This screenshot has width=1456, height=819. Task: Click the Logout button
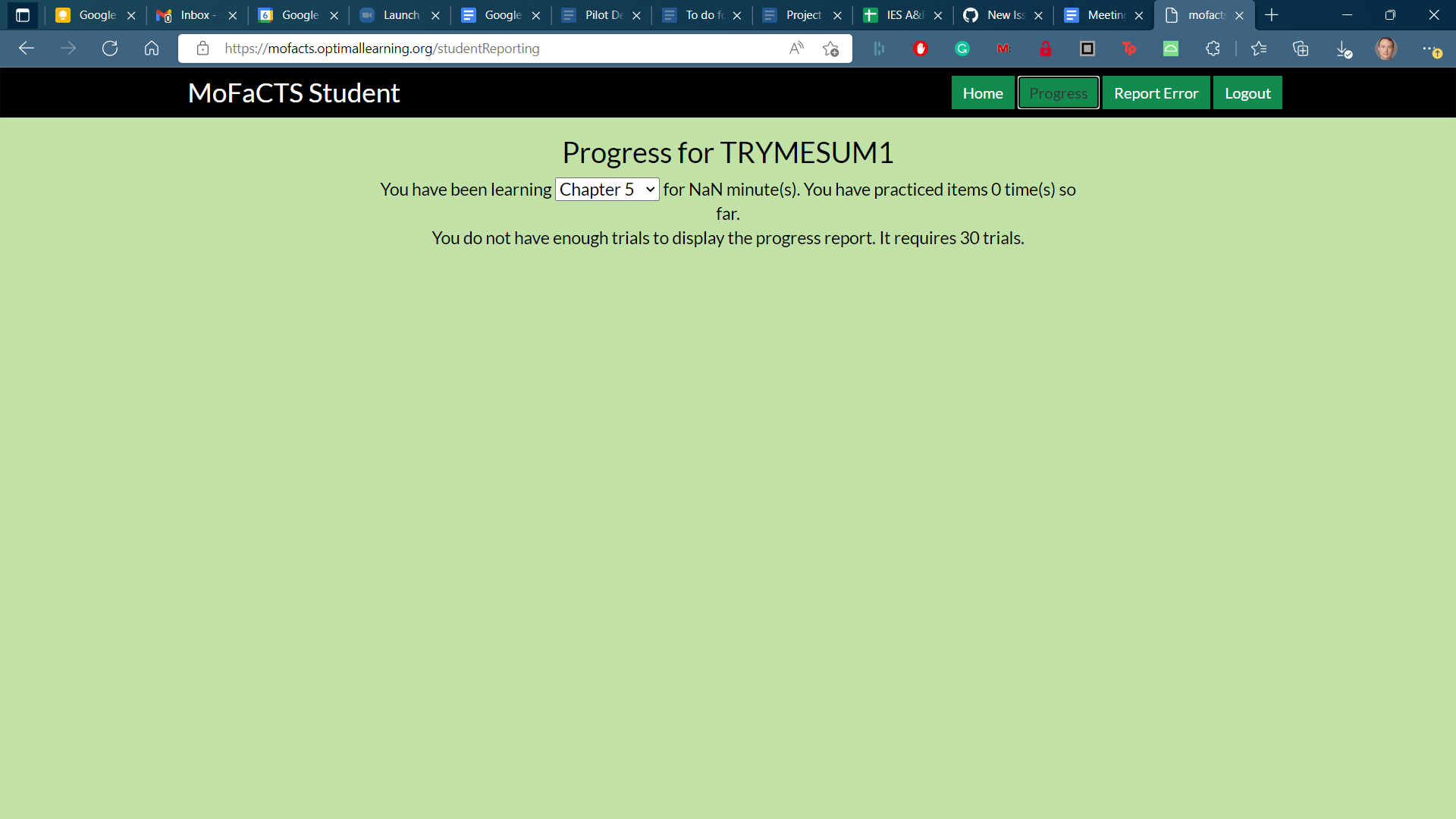1247,92
